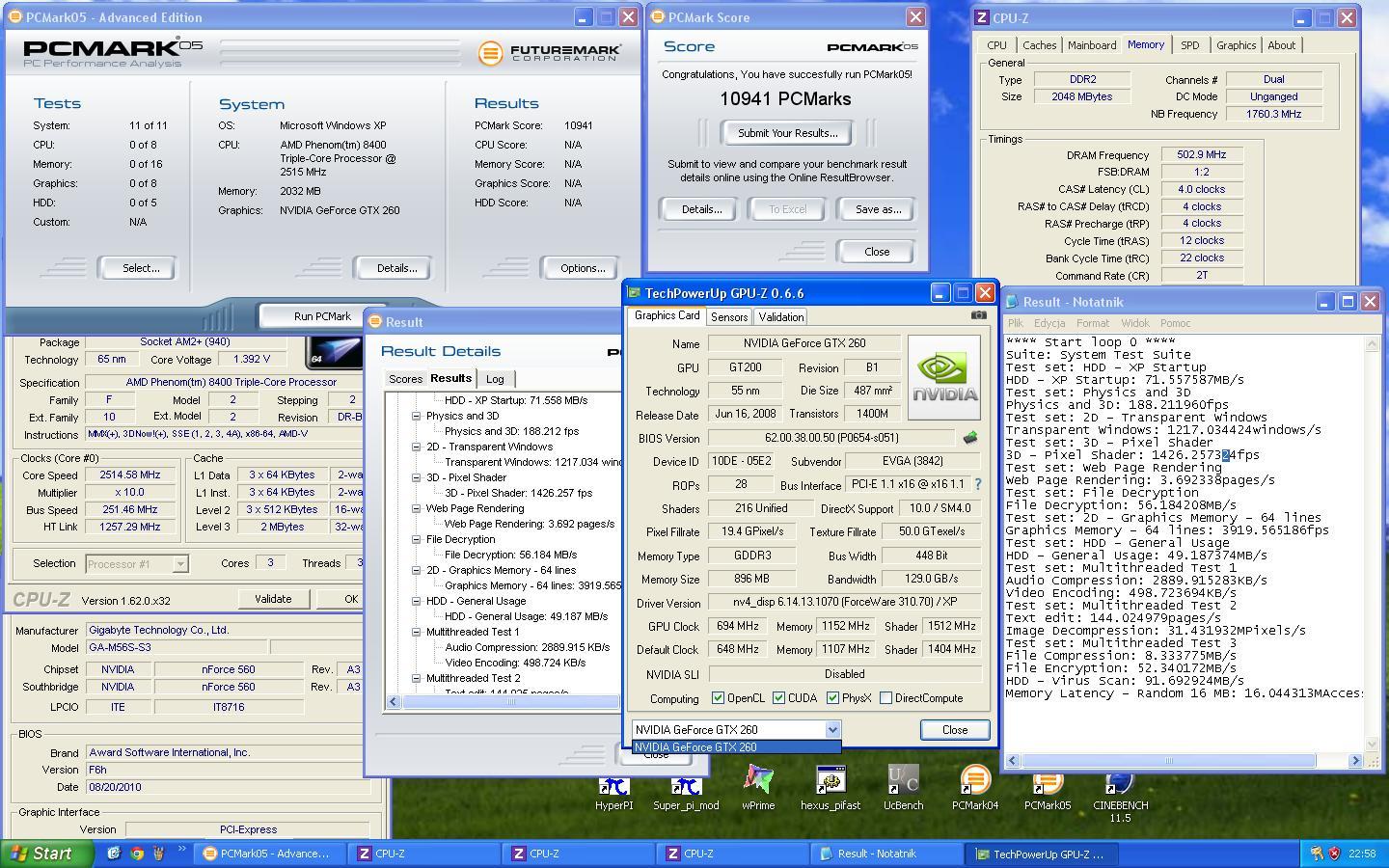Switch to the Sensors tab in GPU-Z
The height and width of the screenshot is (868, 1389).
[x=729, y=317]
